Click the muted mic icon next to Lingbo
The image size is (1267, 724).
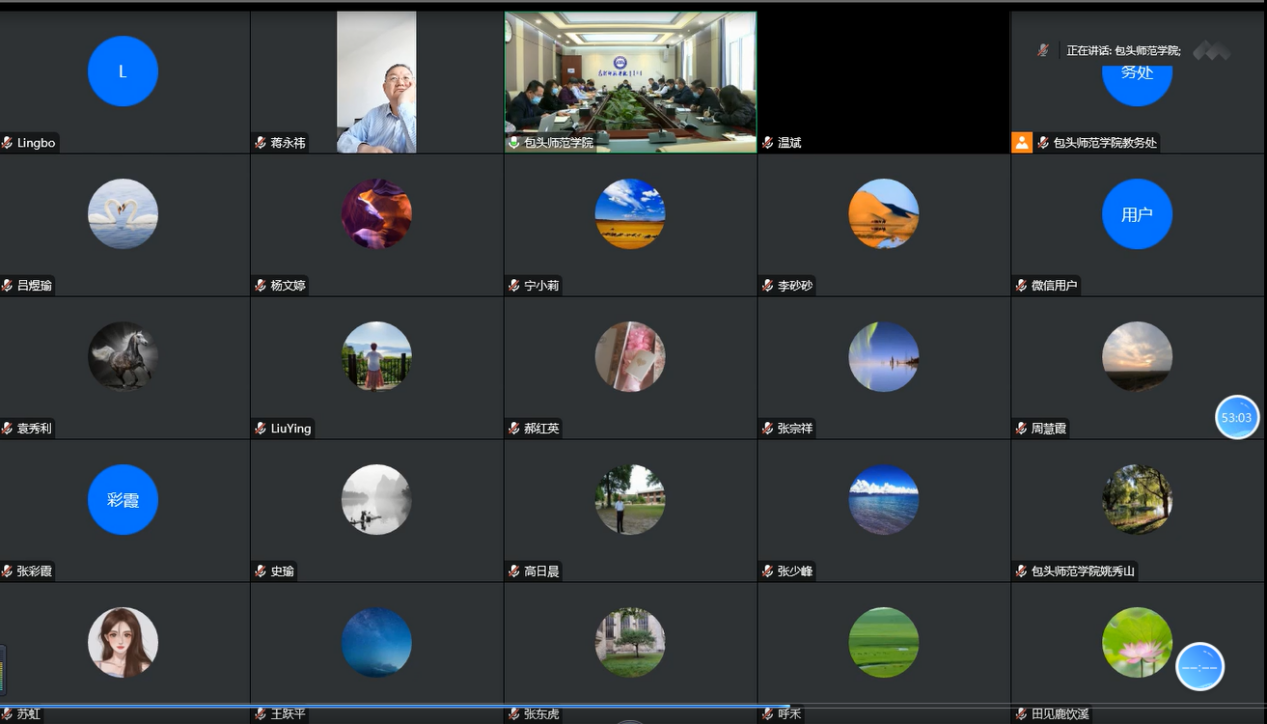click(x=7, y=143)
